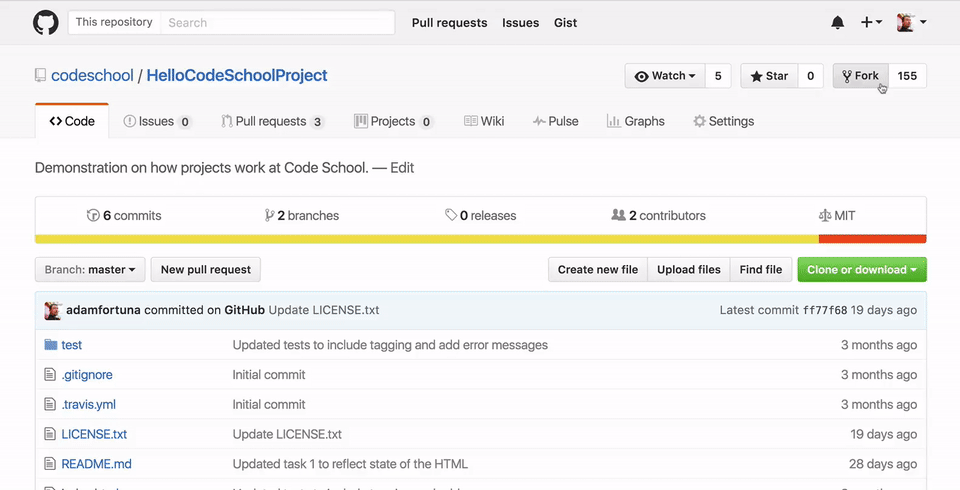View the 0 releases

[481, 216]
